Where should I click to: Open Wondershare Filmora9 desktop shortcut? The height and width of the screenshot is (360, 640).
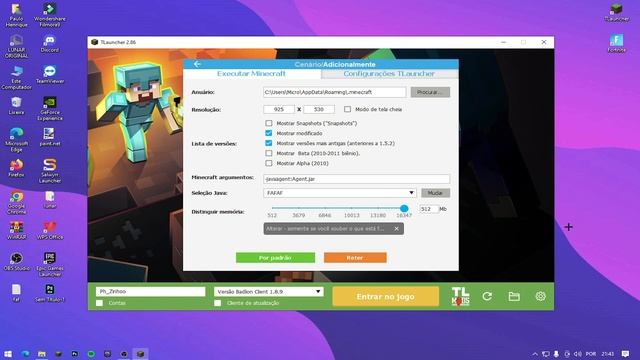50,15
